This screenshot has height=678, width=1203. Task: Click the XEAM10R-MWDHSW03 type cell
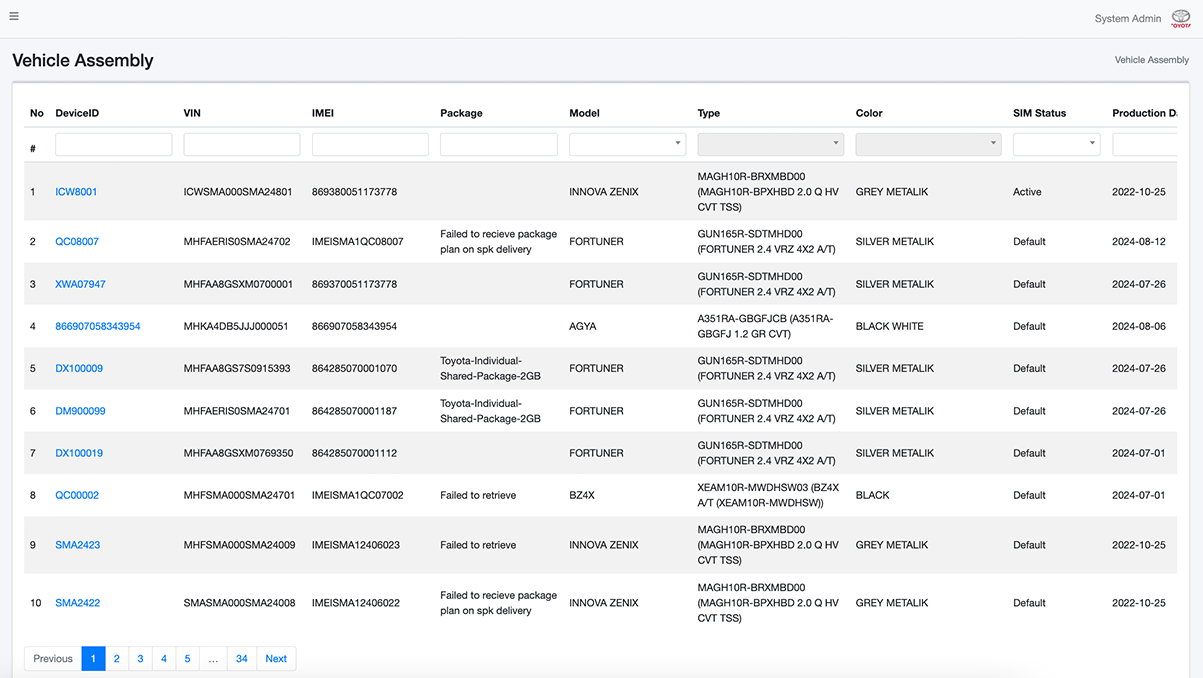pyautogui.click(x=768, y=495)
